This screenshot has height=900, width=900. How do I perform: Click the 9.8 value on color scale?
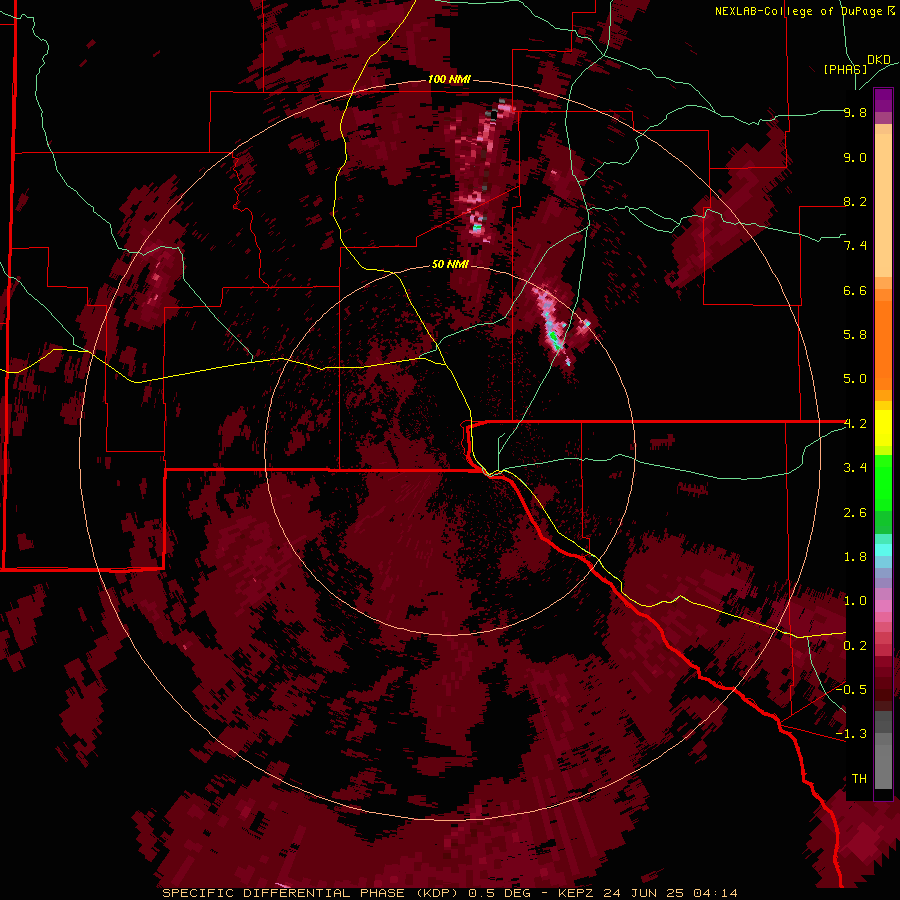pos(855,113)
